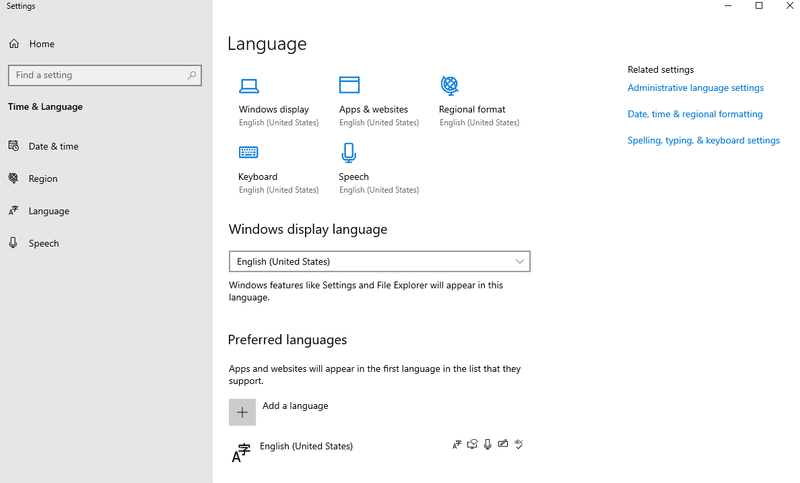Click speech recognition microphone feature icon
This screenshot has height=483, width=800.
[x=488, y=444]
